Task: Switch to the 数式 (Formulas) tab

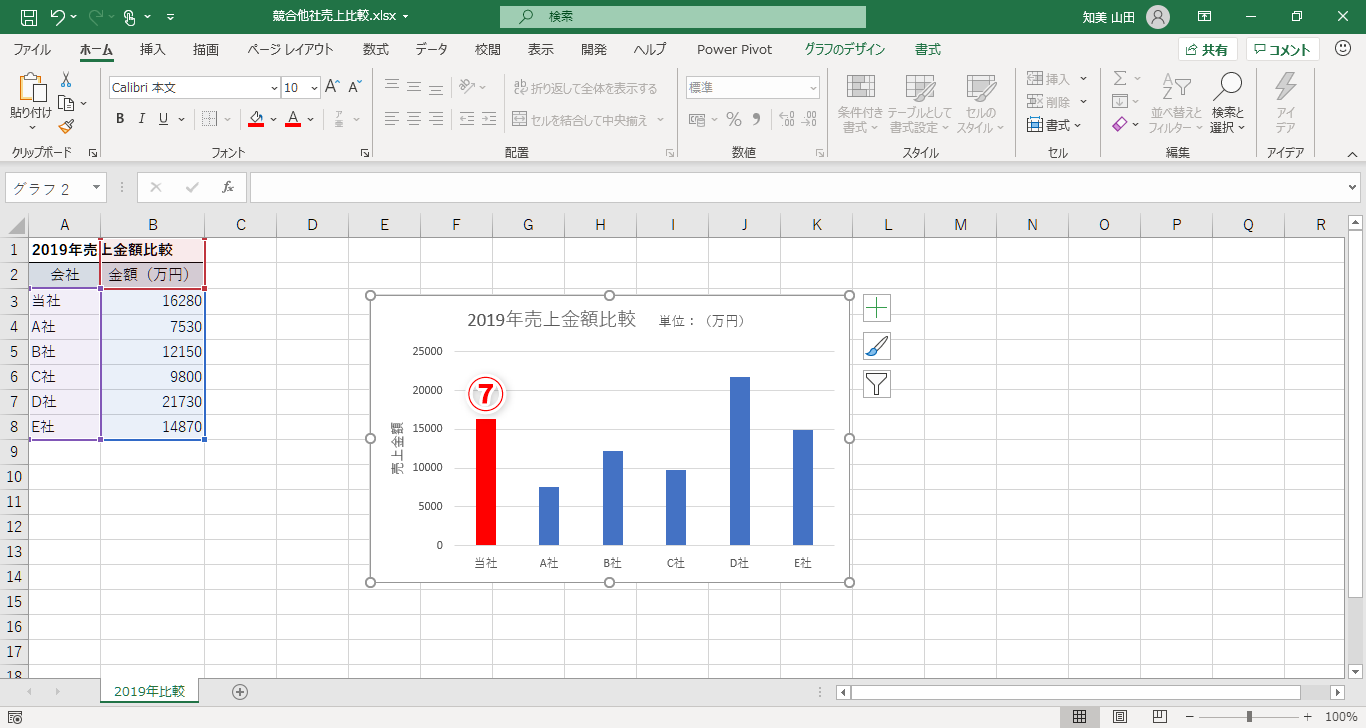Action: (x=376, y=49)
